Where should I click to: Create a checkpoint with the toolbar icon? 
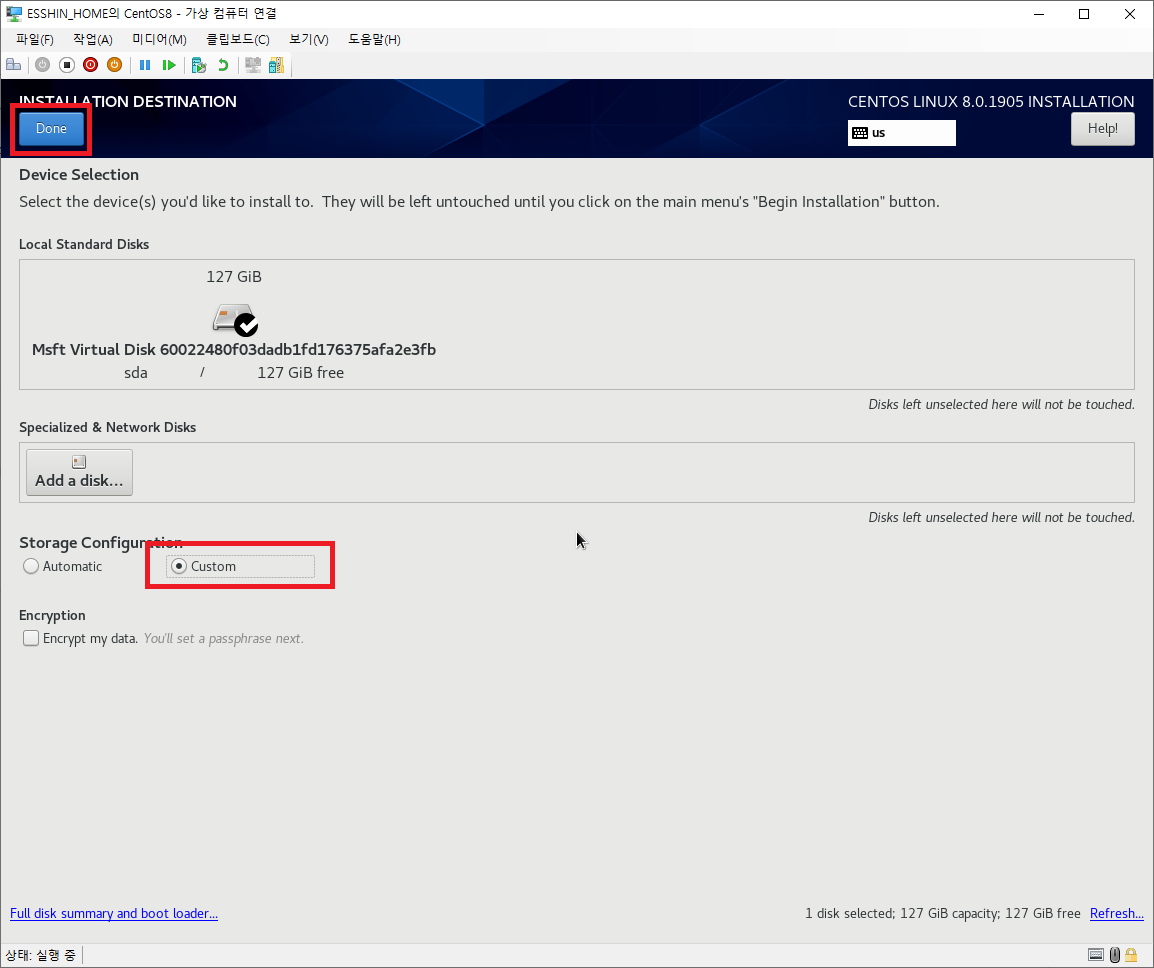pos(199,65)
